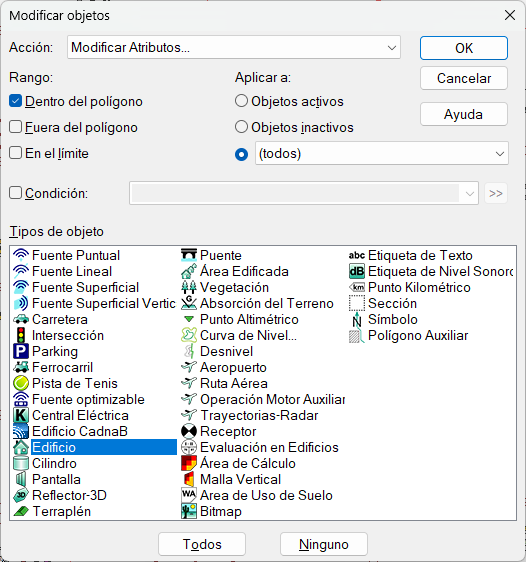Click the Puente bridge icon

189,255
